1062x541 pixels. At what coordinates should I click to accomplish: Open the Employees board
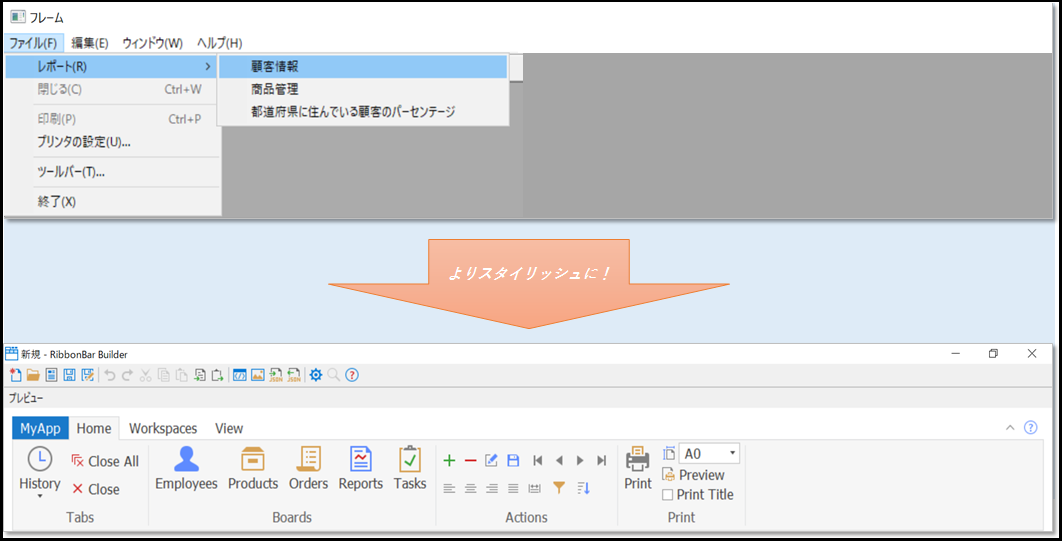[x=186, y=469]
